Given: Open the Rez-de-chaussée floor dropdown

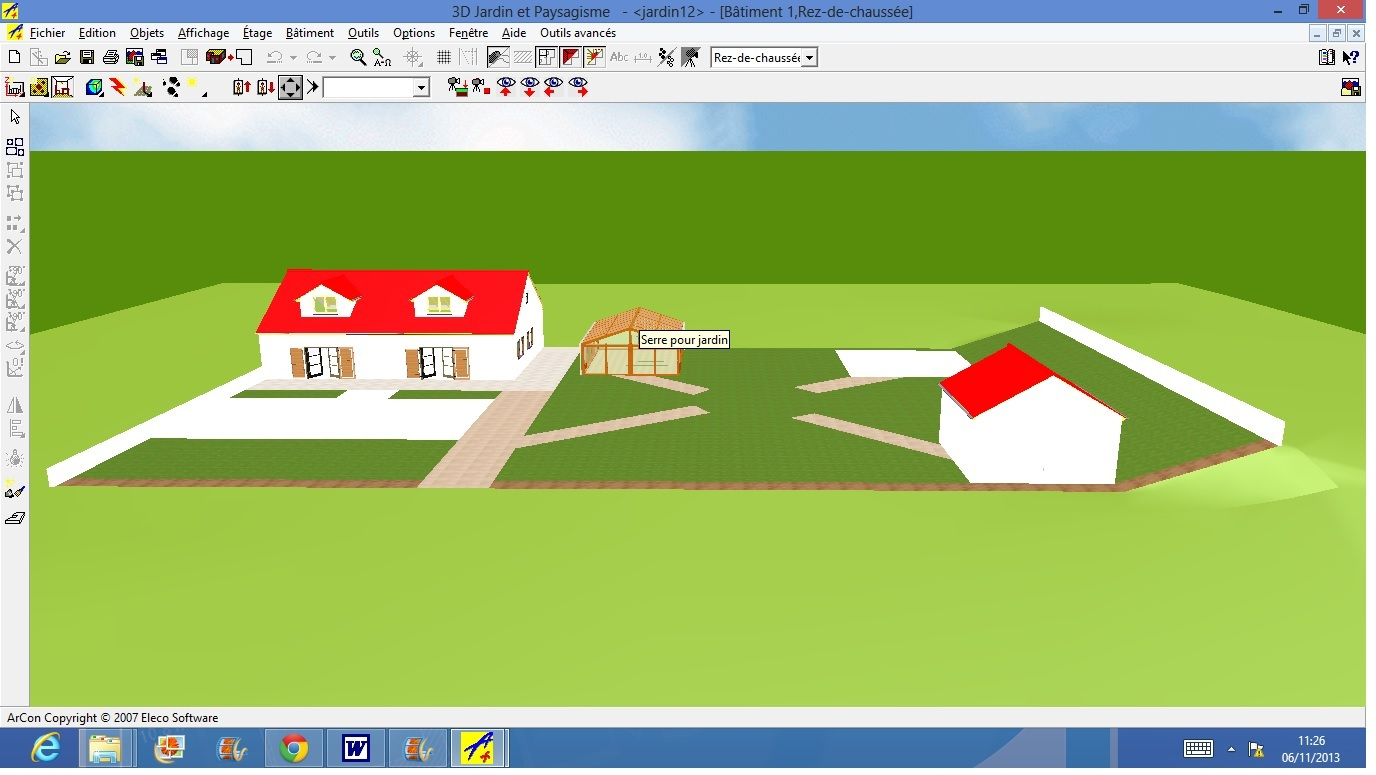Looking at the screenshot, I should [809, 58].
